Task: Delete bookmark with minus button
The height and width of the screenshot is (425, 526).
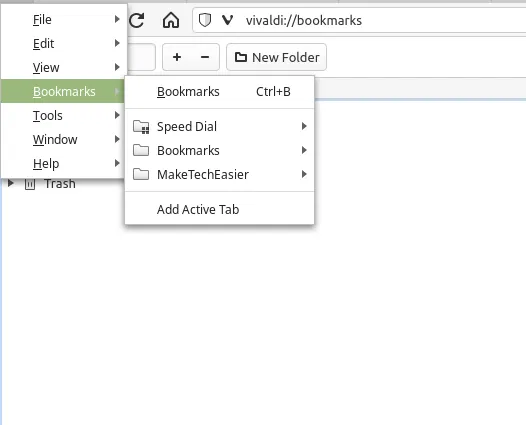Action: click(x=205, y=57)
